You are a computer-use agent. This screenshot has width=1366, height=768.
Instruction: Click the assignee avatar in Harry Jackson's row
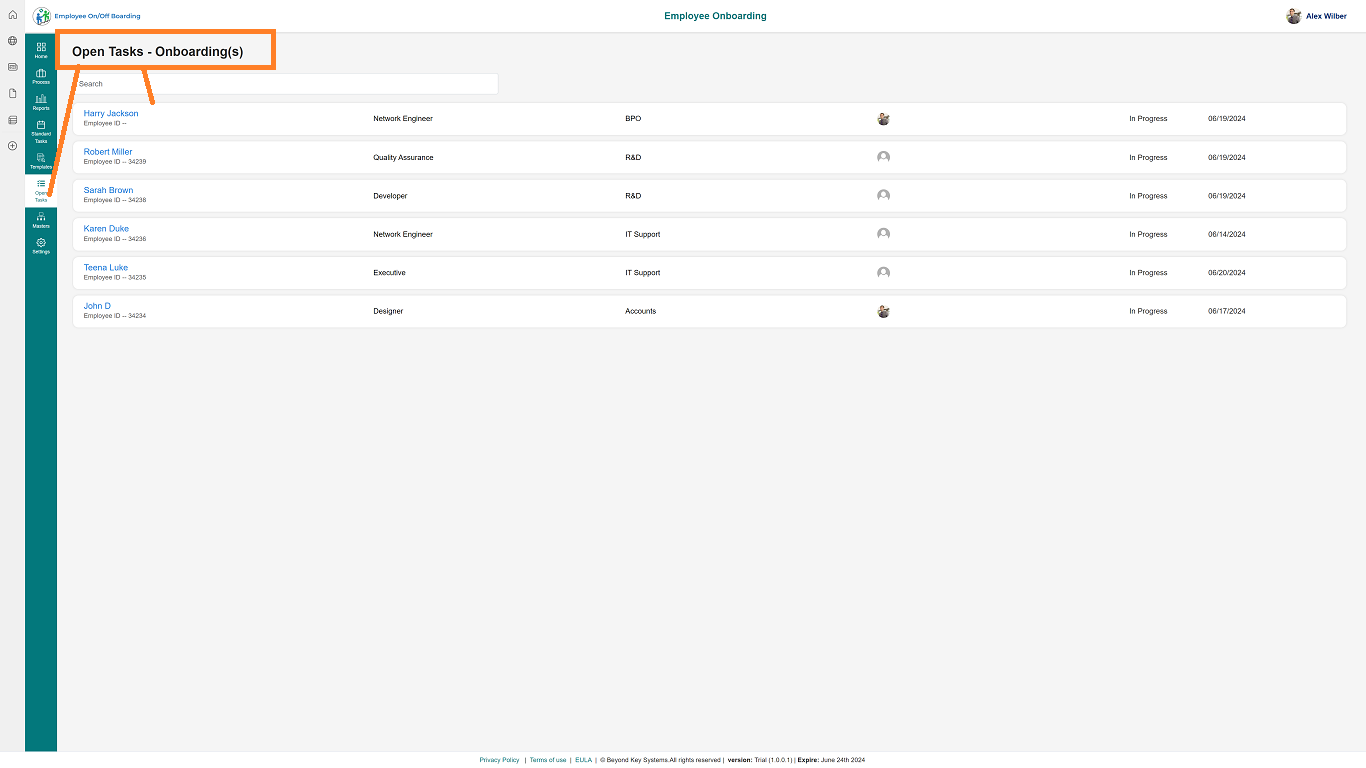pyautogui.click(x=883, y=119)
